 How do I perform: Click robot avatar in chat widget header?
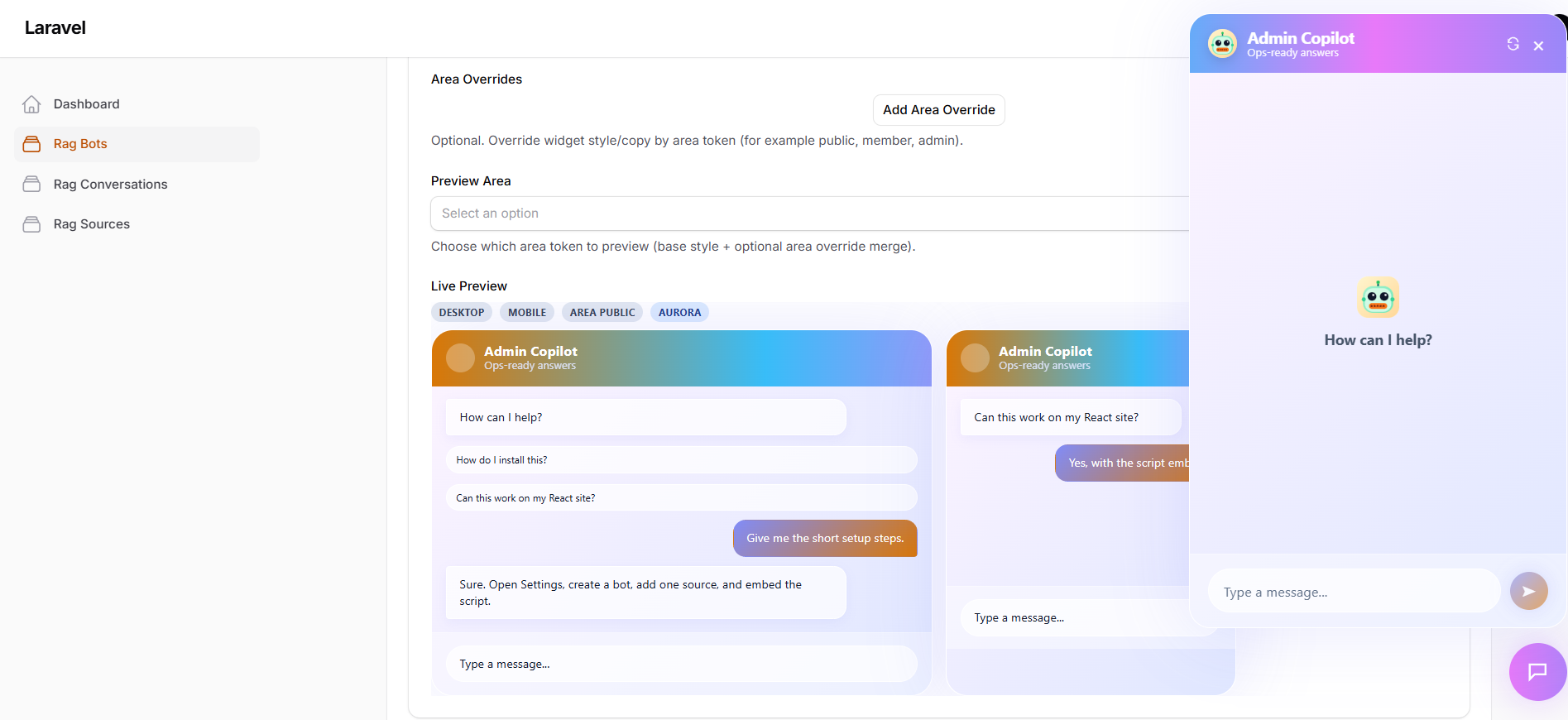point(1222,43)
